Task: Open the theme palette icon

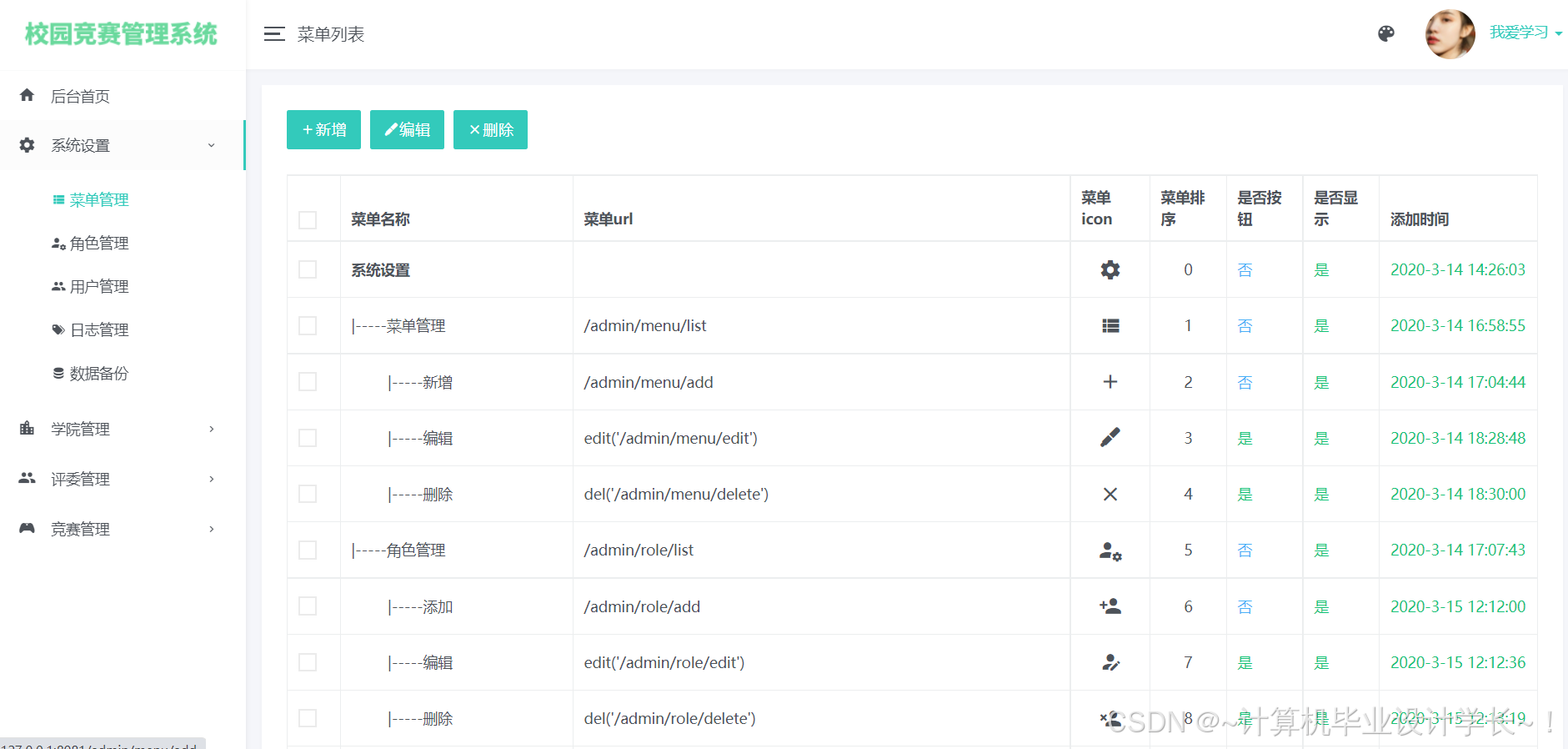Action: (1386, 33)
